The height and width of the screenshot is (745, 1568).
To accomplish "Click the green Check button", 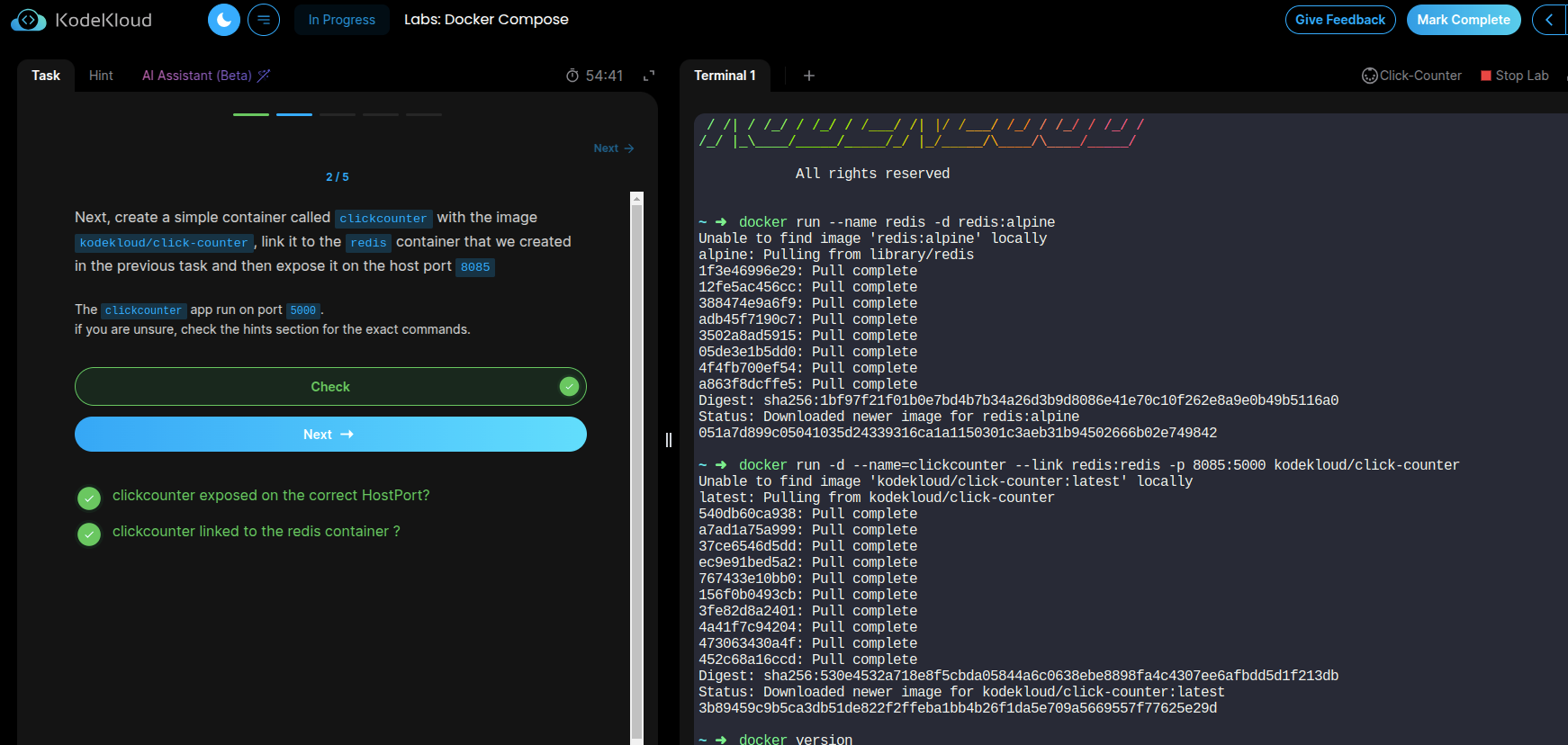I will coord(330,387).
